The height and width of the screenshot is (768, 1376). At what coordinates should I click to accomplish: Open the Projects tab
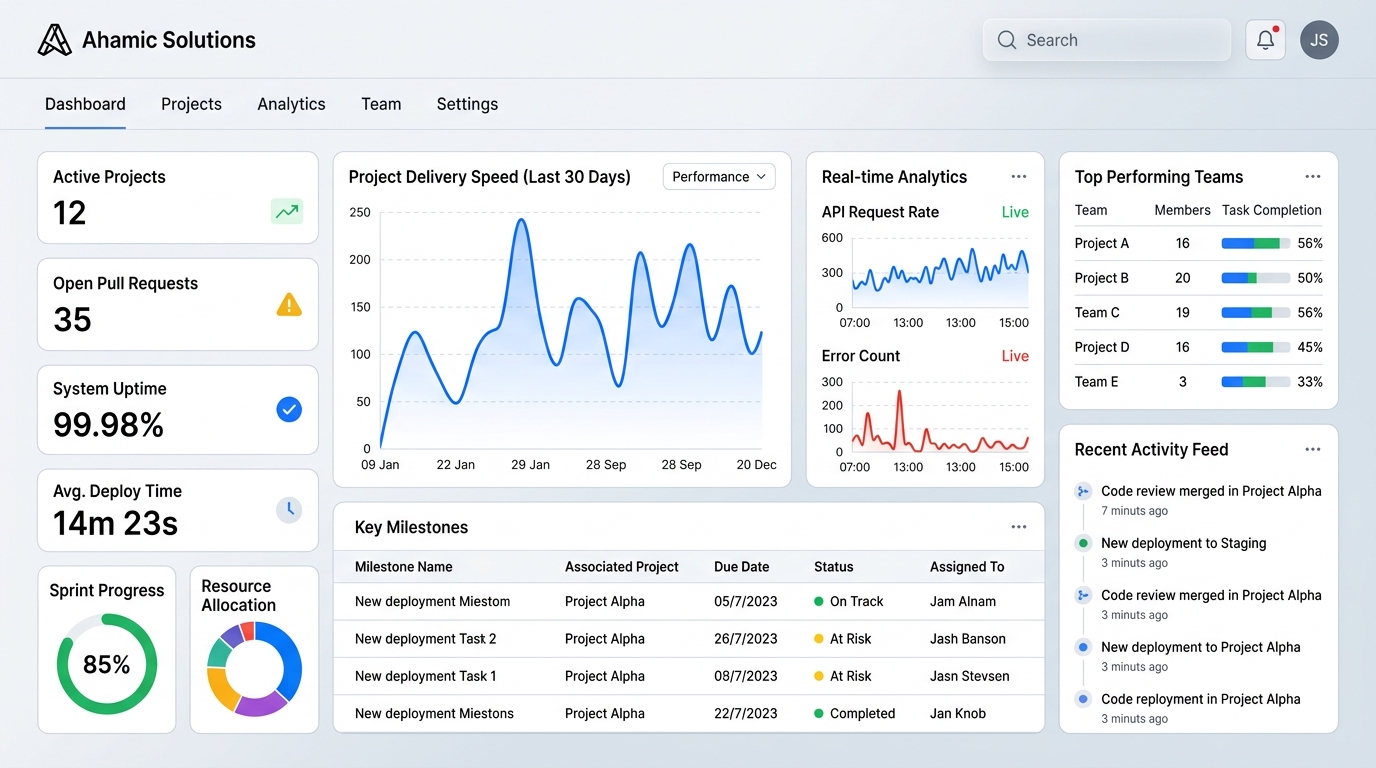tap(191, 104)
